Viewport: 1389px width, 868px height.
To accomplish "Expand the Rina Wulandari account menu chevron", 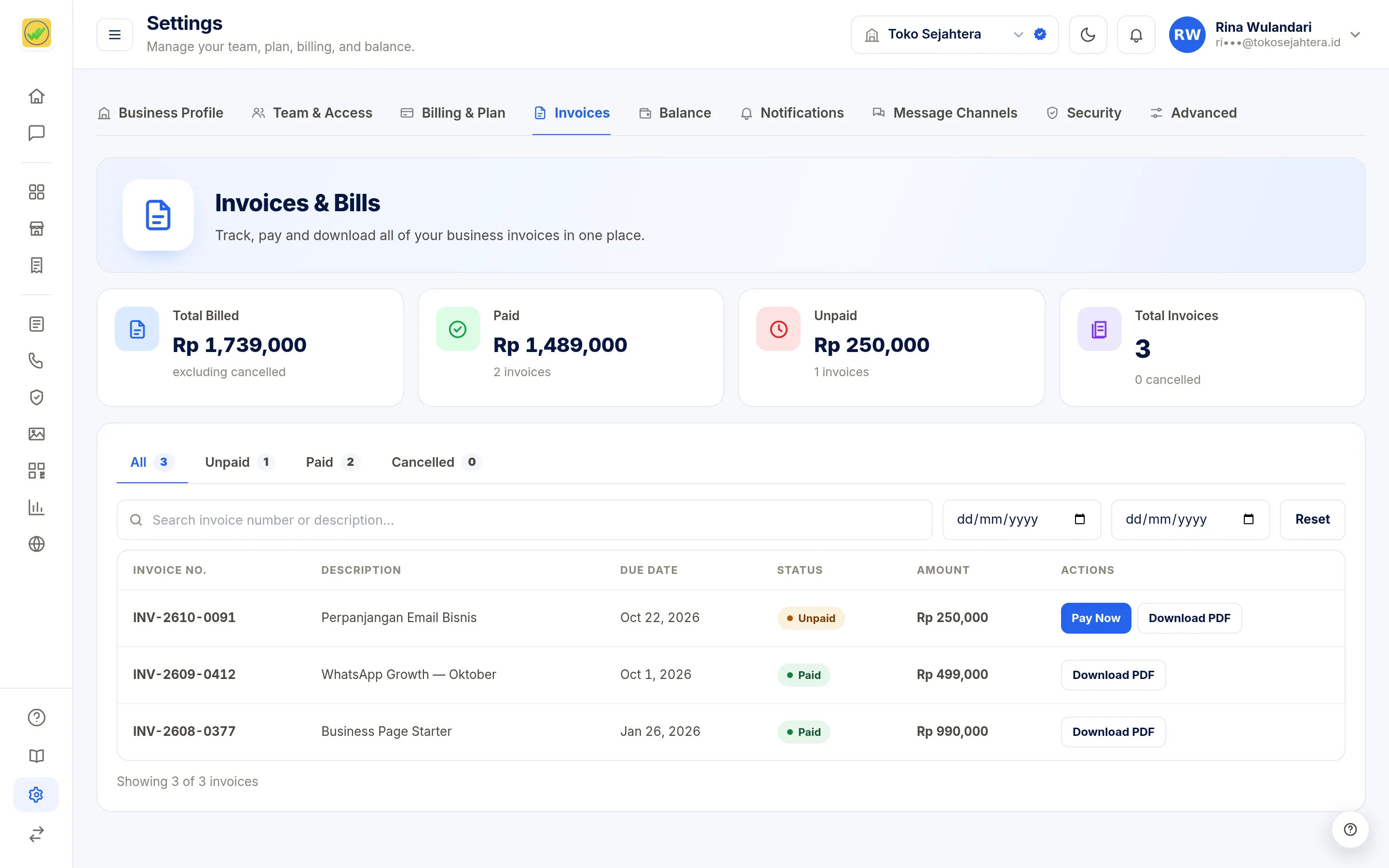I will pyautogui.click(x=1355, y=34).
